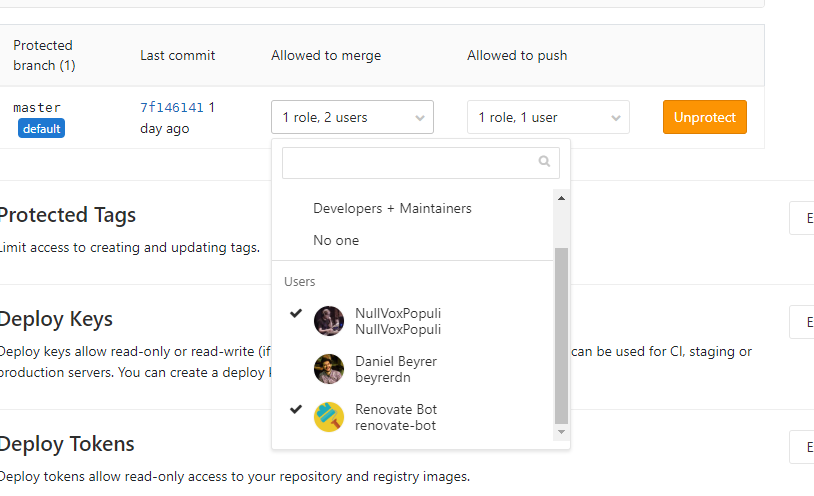Screen dimensions: 814x496
Task: Click the dropdown scrollbar down arrow
Action: coord(561,432)
